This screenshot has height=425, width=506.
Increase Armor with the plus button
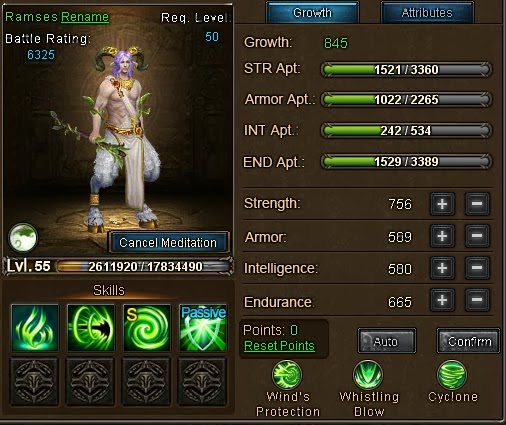(442, 236)
